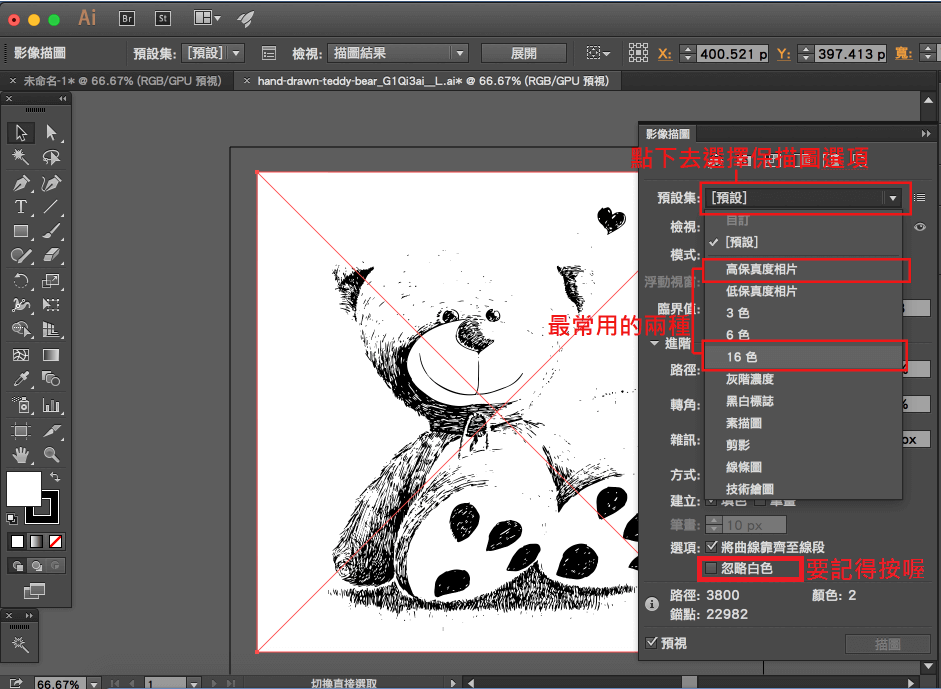941x689 pixels.
Task: Choose 16 色 from the preset list
Action: [x=742, y=357]
